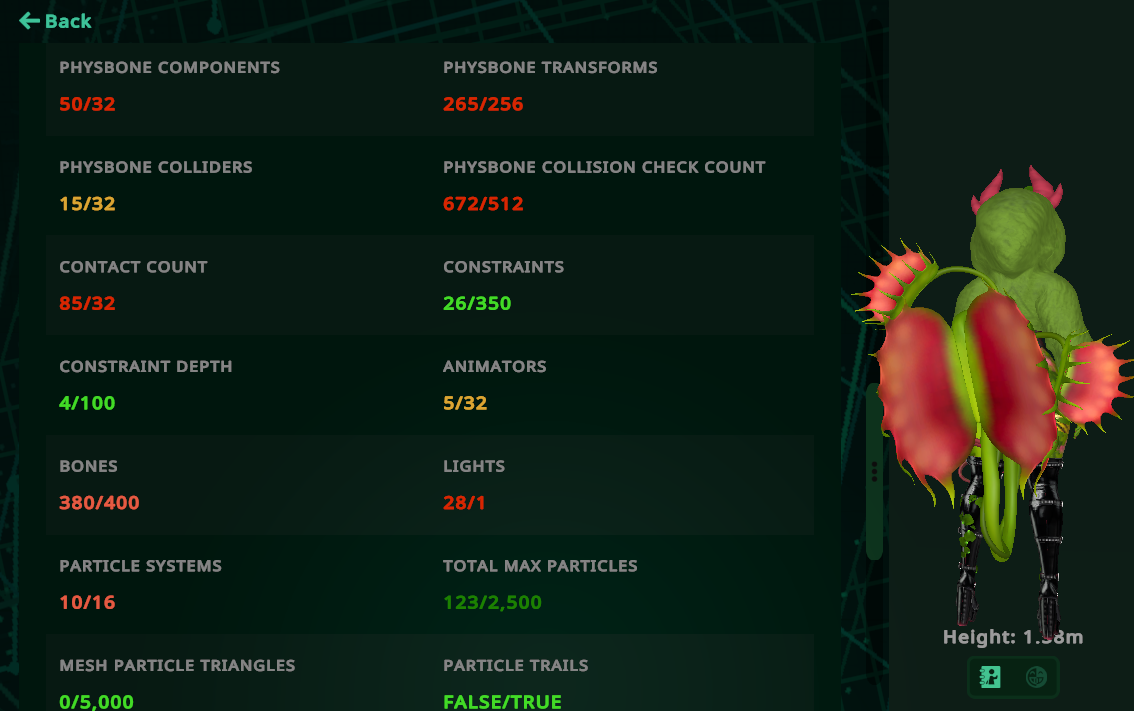Click the MESH PARTICLE TRIANGLES heading
The image size is (1134, 711).
tap(177, 665)
